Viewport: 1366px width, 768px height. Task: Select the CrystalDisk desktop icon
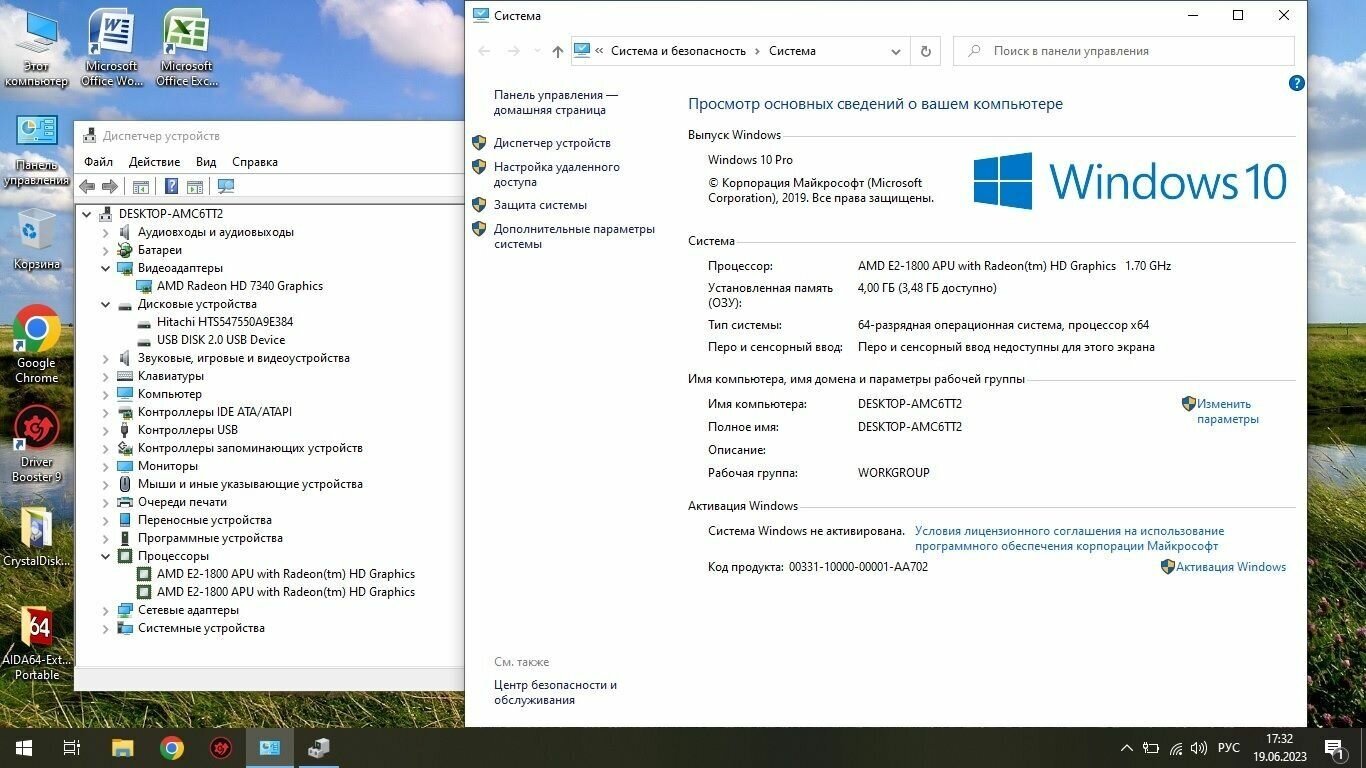[36, 537]
